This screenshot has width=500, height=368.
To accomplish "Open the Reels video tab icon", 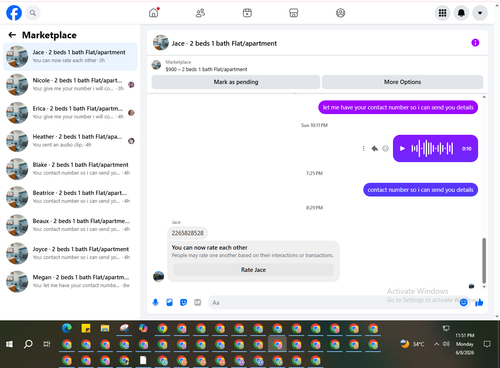I will coord(247,13).
